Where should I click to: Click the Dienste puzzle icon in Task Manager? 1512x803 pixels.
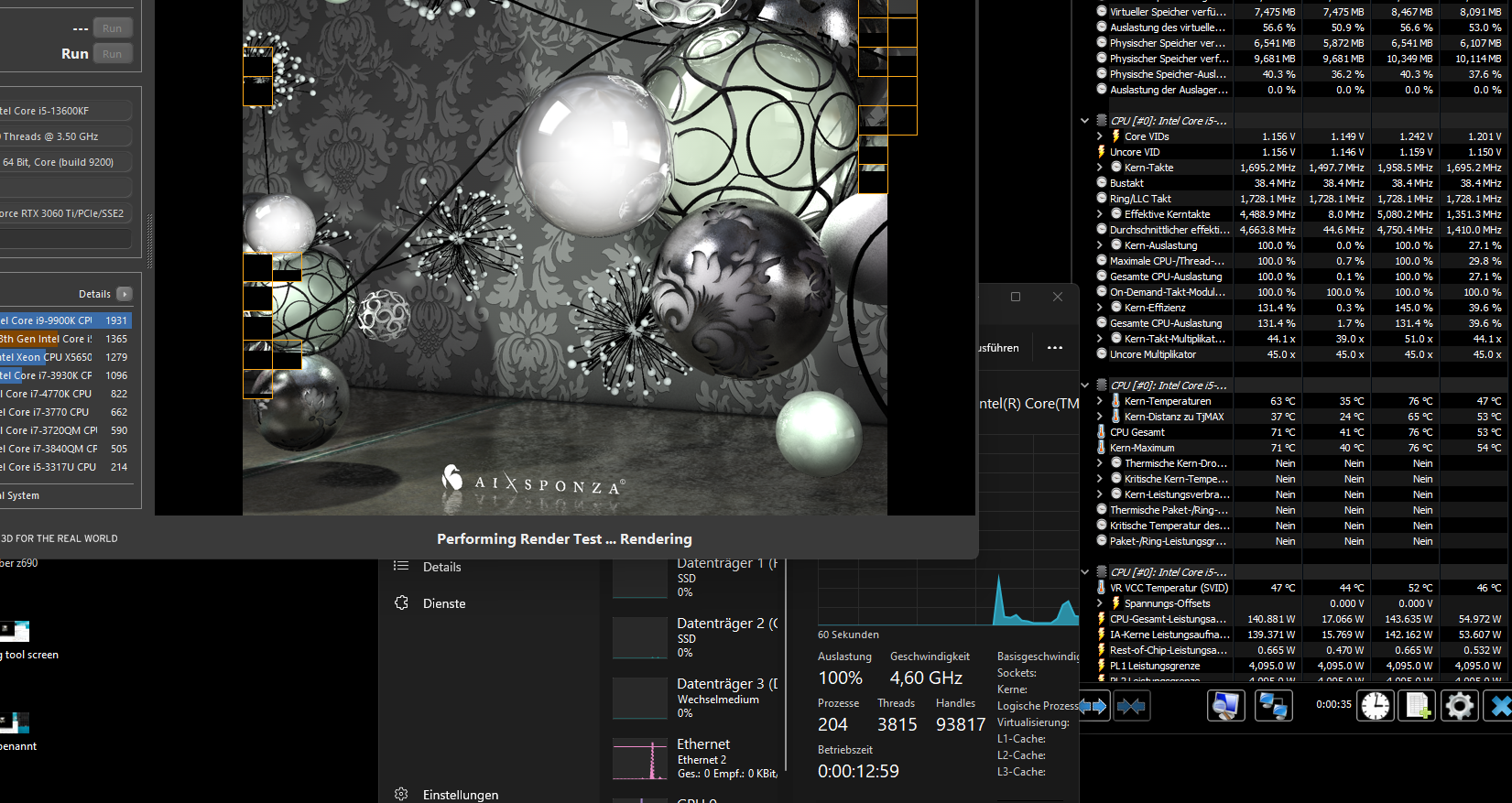(401, 602)
